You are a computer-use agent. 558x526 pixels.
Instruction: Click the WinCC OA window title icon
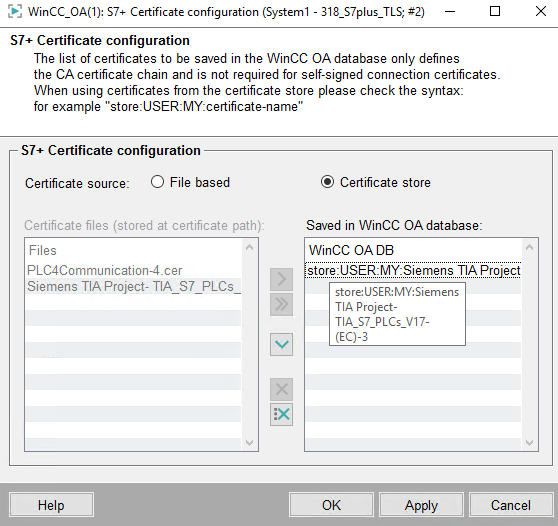point(15,12)
